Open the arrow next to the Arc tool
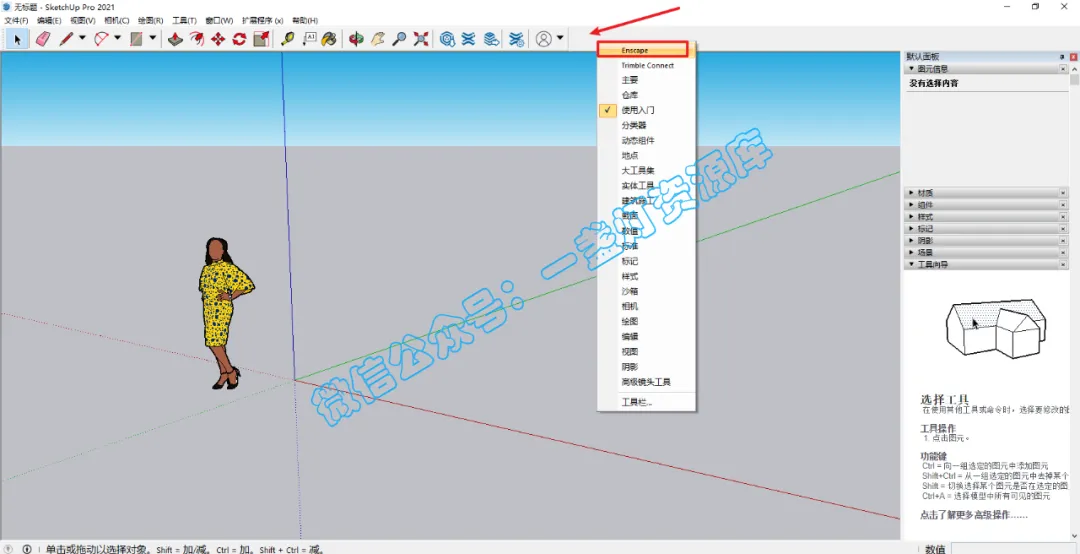 pyautogui.click(x=117, y=39)
